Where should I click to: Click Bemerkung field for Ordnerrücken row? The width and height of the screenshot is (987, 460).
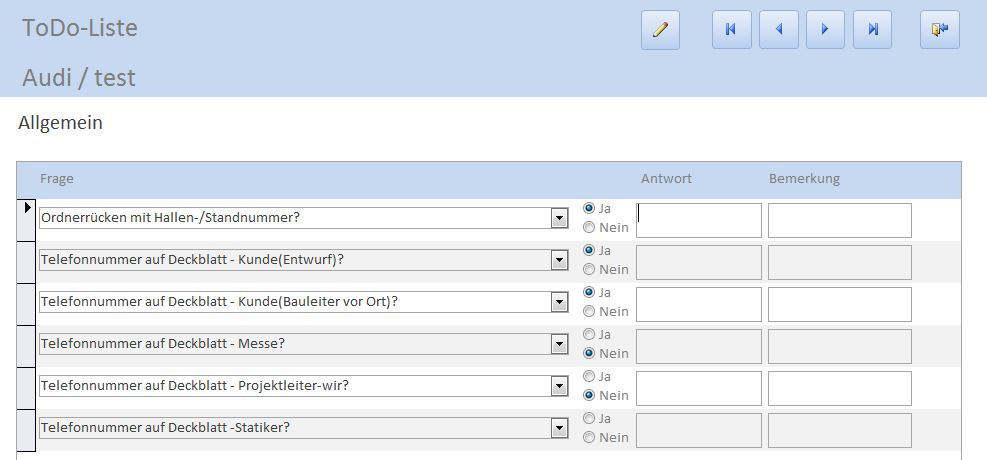[839, 220]
